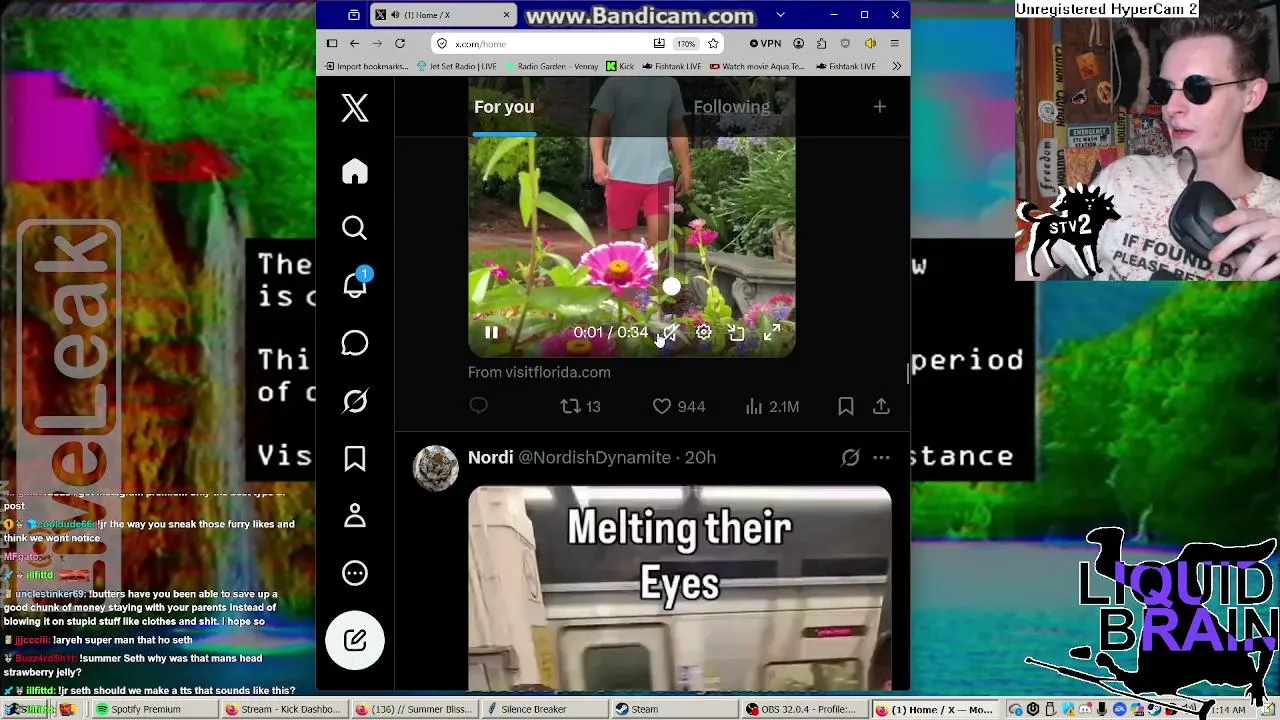Open the browser application menu
The width and height of the screenshot is (1280, 720).
[894, 44]
